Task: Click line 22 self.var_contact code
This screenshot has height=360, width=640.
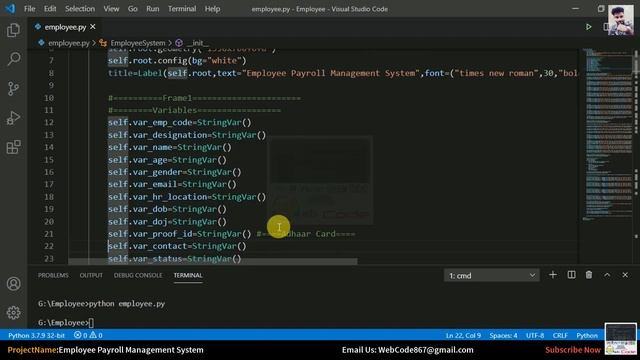Action: (x=177, y=246)
